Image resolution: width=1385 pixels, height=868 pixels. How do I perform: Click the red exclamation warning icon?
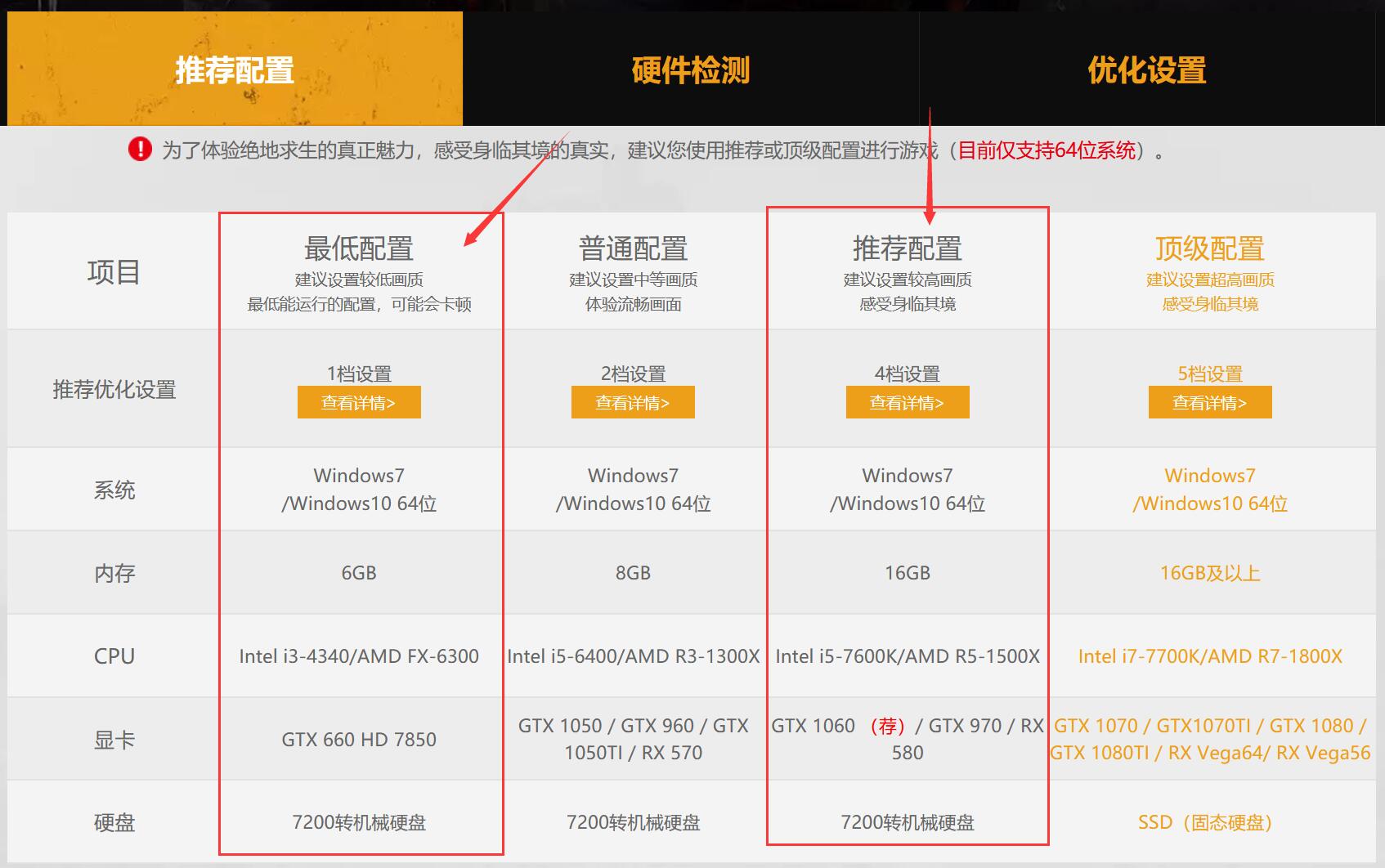(140, 150)
